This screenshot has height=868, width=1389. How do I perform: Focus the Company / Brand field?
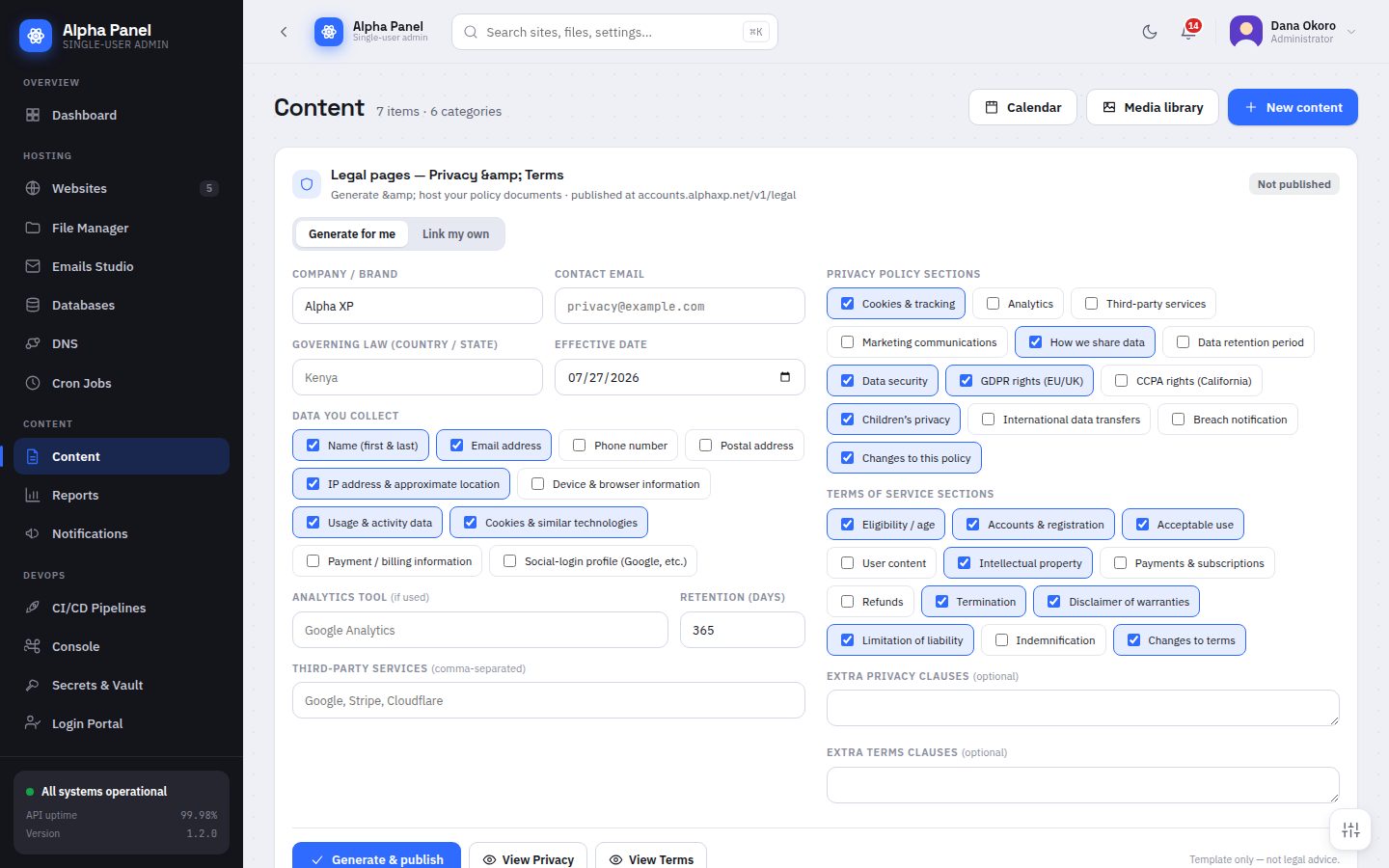tap(418, 306)
